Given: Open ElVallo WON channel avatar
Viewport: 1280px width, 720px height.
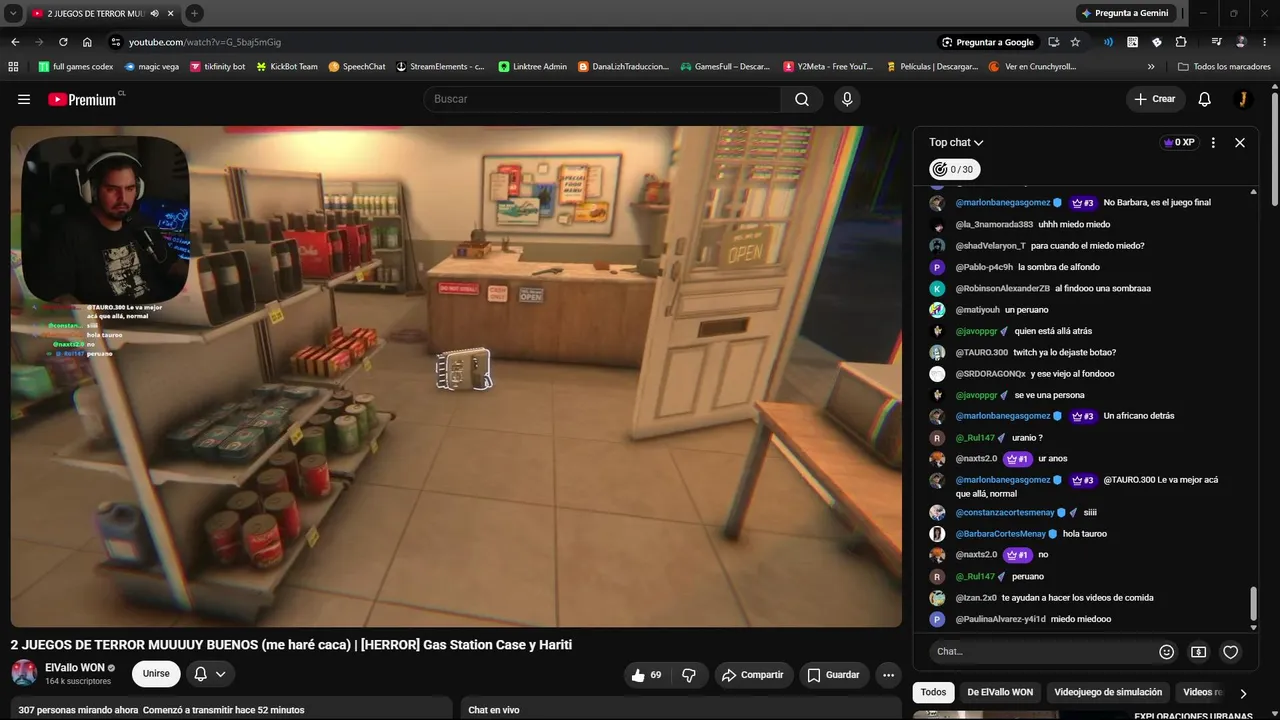Looking at the screenshot, I should pyautogui.click(x=24, y=673).
